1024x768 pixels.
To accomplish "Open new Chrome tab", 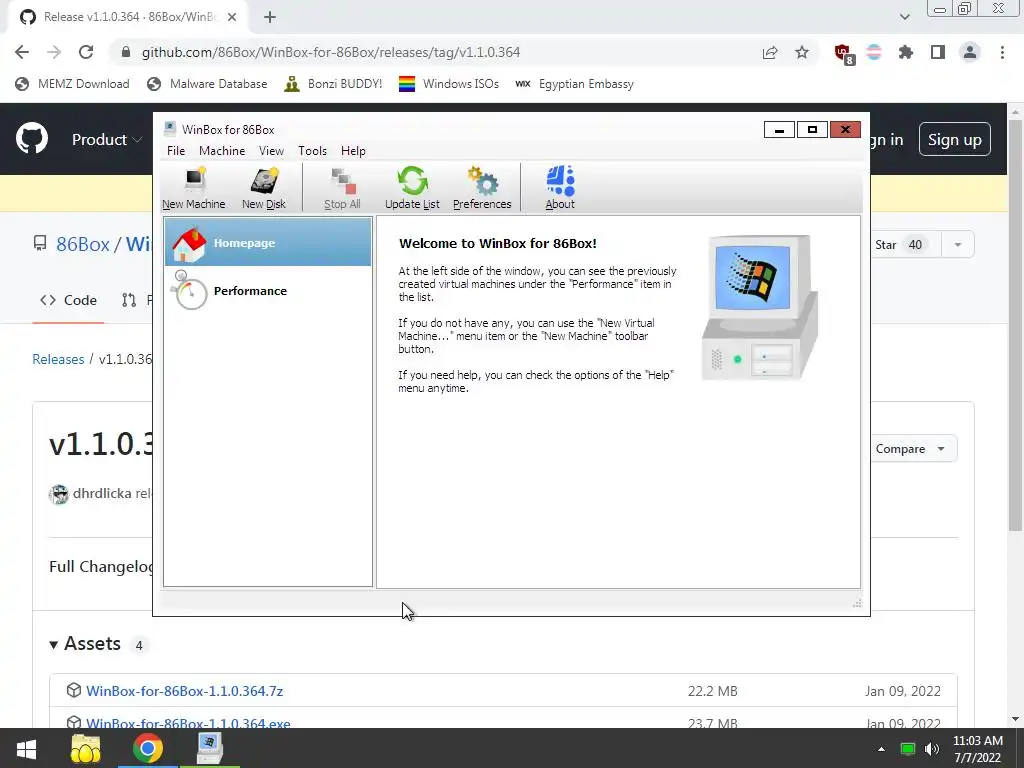I will 270,17.
